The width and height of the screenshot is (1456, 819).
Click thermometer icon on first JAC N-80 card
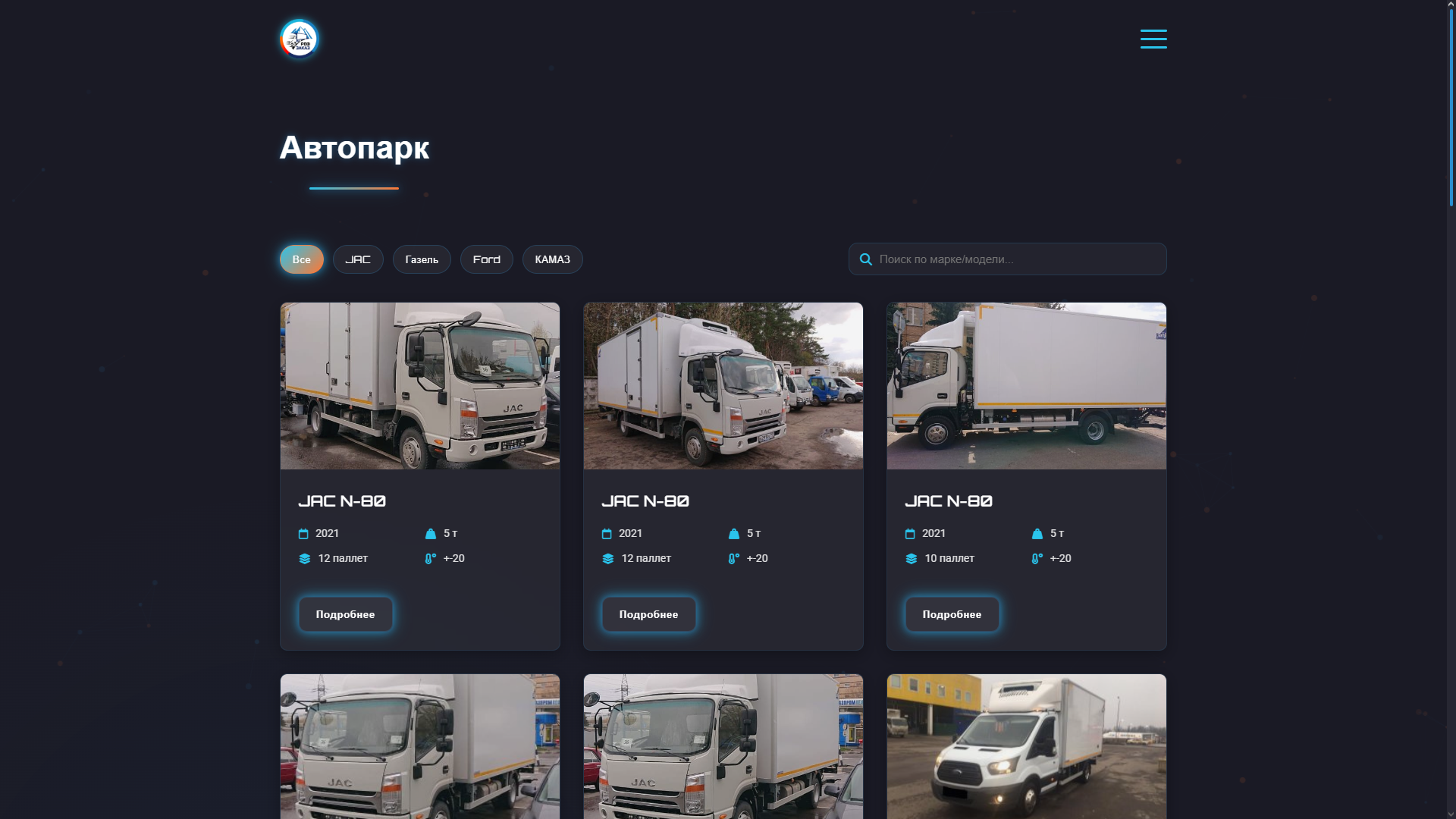(x=430, y=559)
